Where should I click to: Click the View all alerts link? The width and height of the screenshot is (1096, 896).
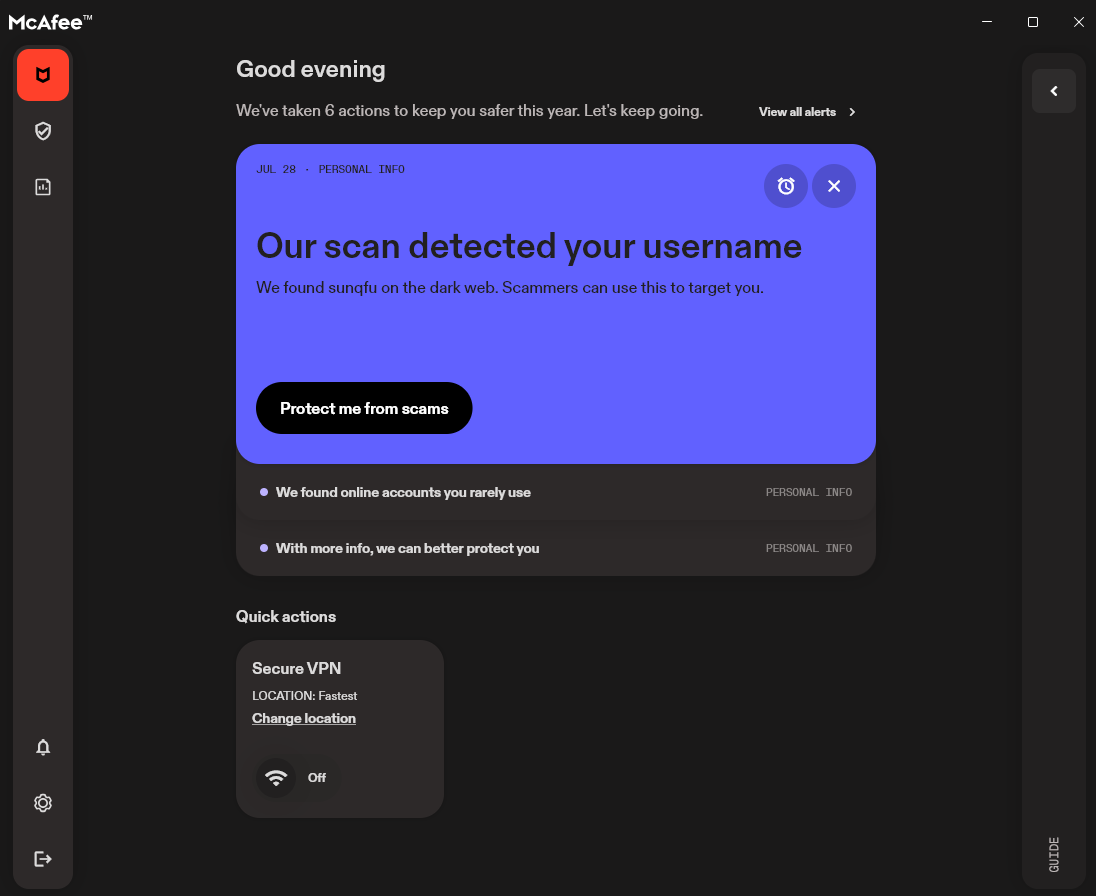click(798, 112)
